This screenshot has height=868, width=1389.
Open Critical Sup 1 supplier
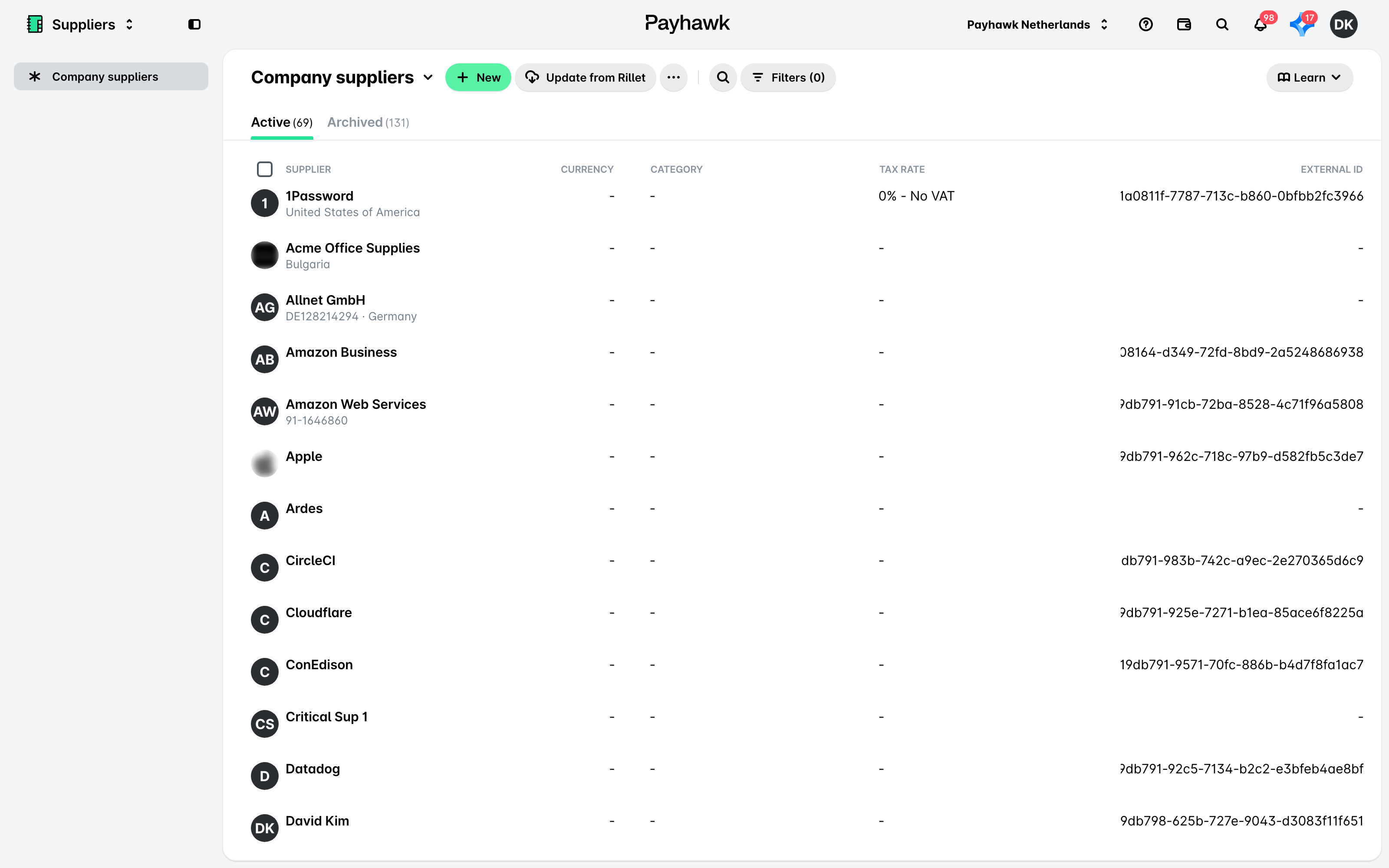click(x=807, y=724)
